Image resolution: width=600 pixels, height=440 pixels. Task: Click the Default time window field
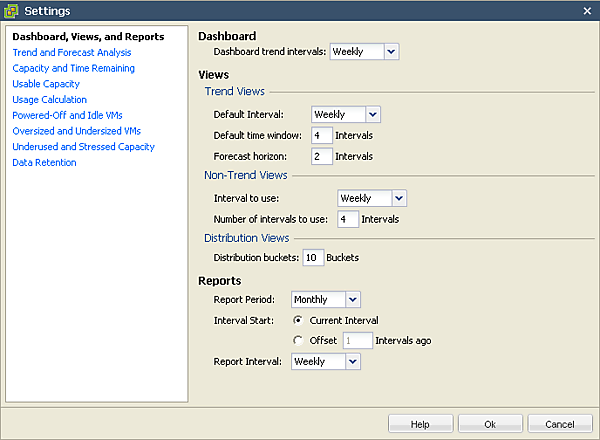point(321,135)
